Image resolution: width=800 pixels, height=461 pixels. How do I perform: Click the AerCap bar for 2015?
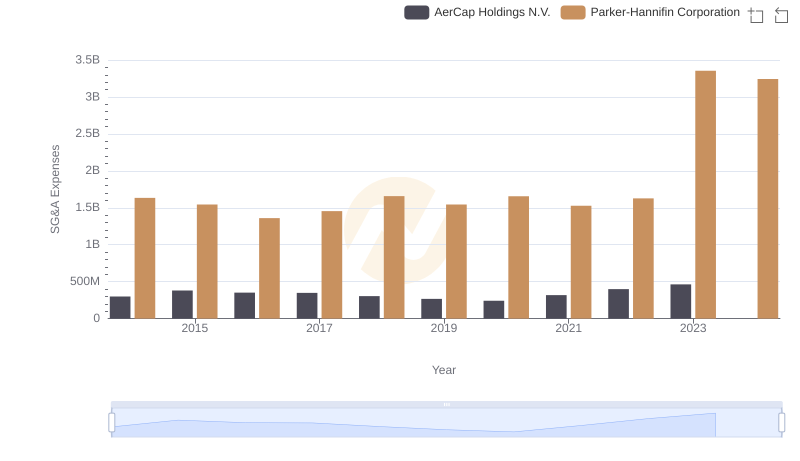tap(182, 304)
